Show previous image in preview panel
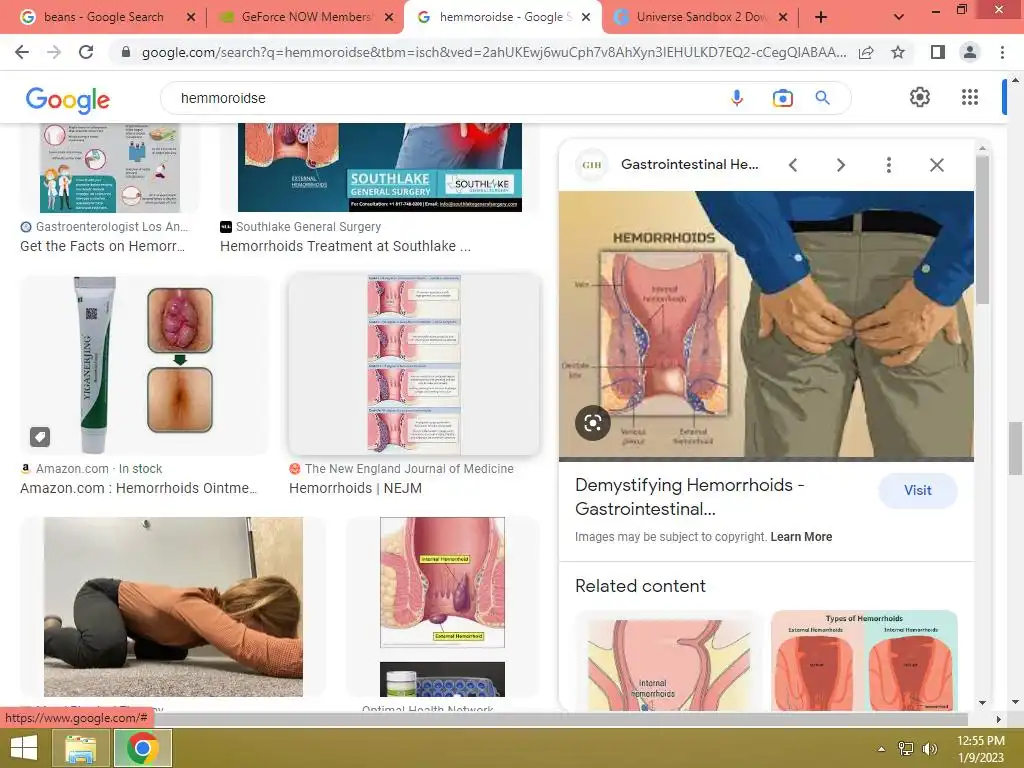Viewport: 1024px width, 768px height. (793, 165)
